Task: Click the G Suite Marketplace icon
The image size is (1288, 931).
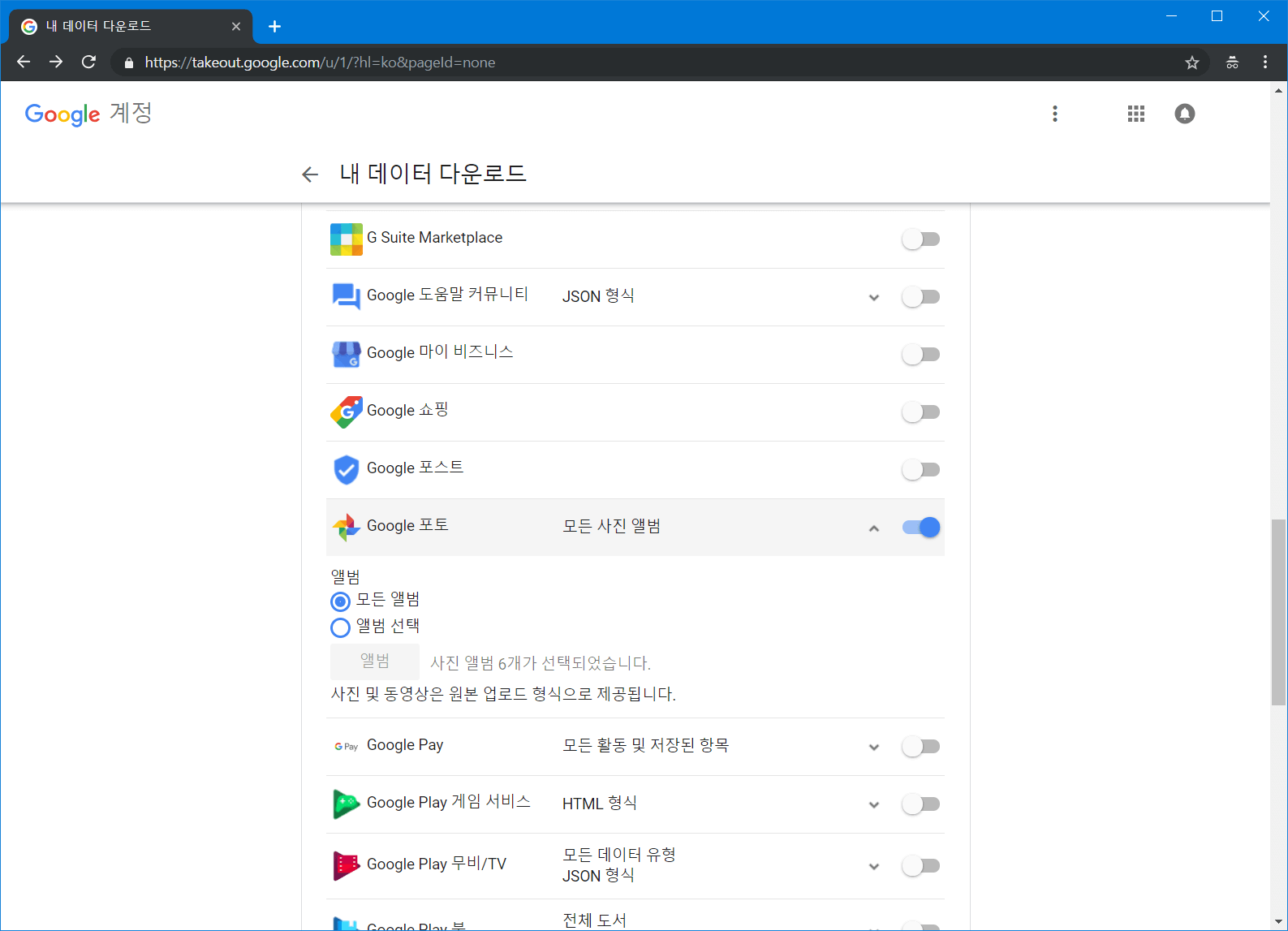Action: click(x=347, y=239)
